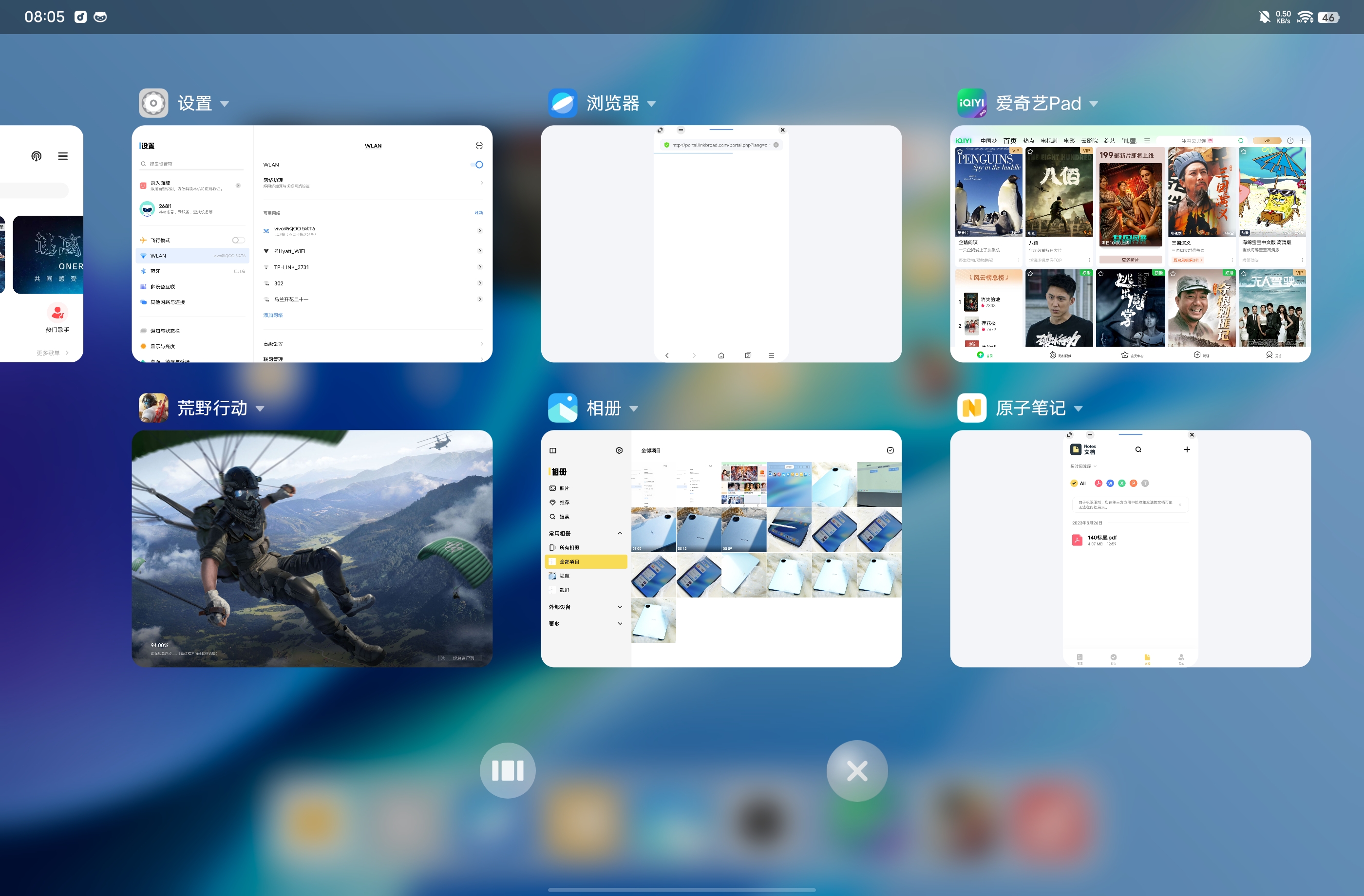Favorite the 无人驾驶 poster star icon
This screenshot has height=896, width=1364.
coord(1244,275)
